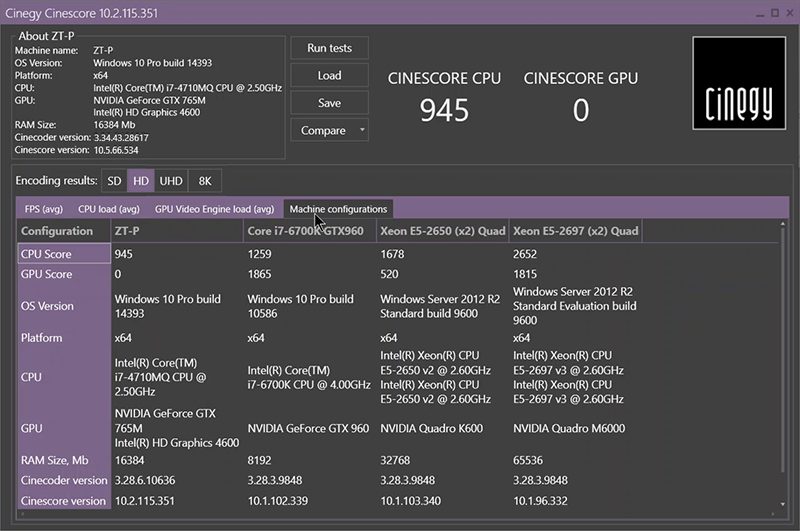Click the Run tests button

click(329, 48)
